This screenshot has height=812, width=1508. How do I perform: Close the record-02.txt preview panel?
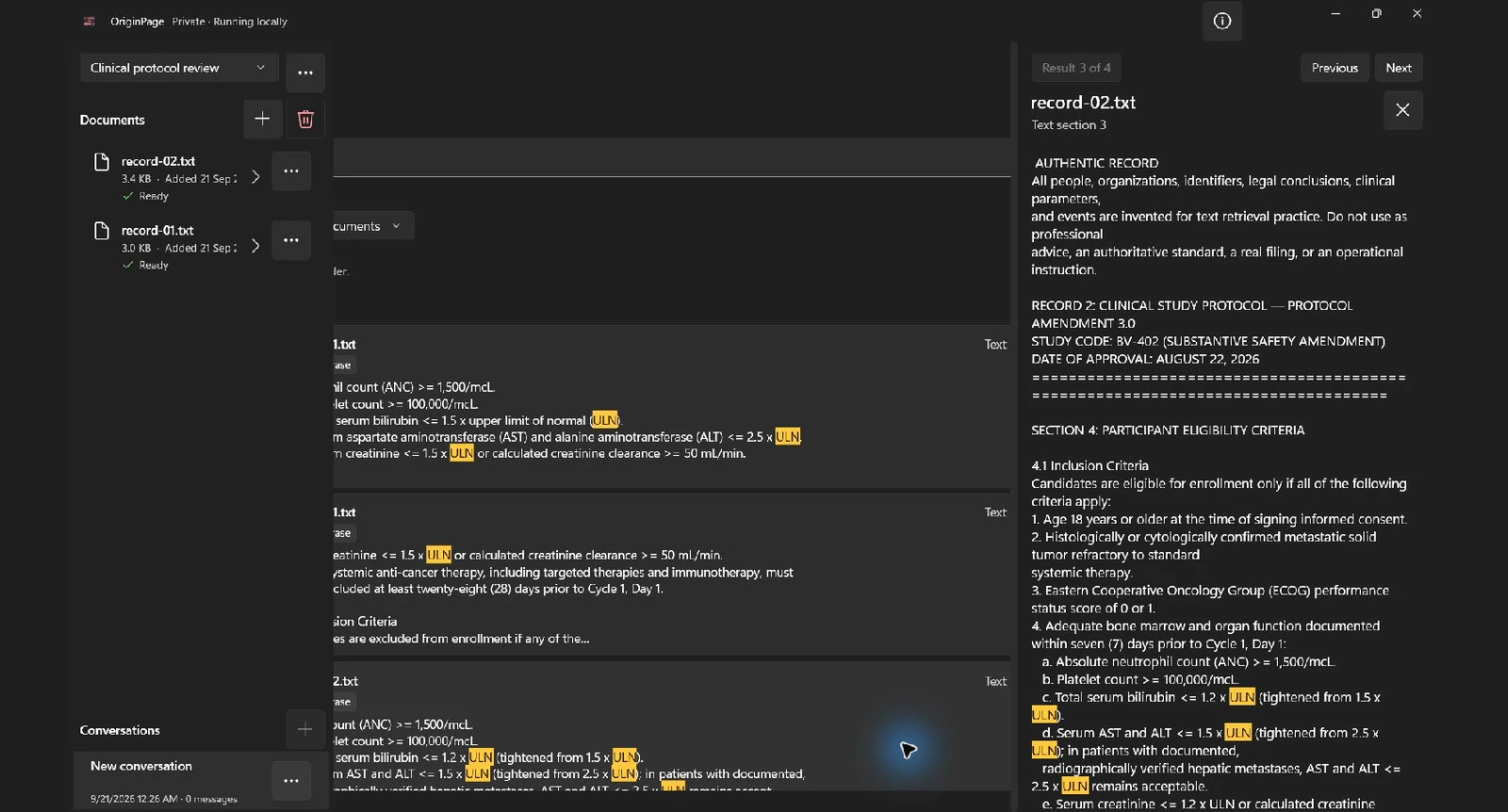[x=1402, y=110]
